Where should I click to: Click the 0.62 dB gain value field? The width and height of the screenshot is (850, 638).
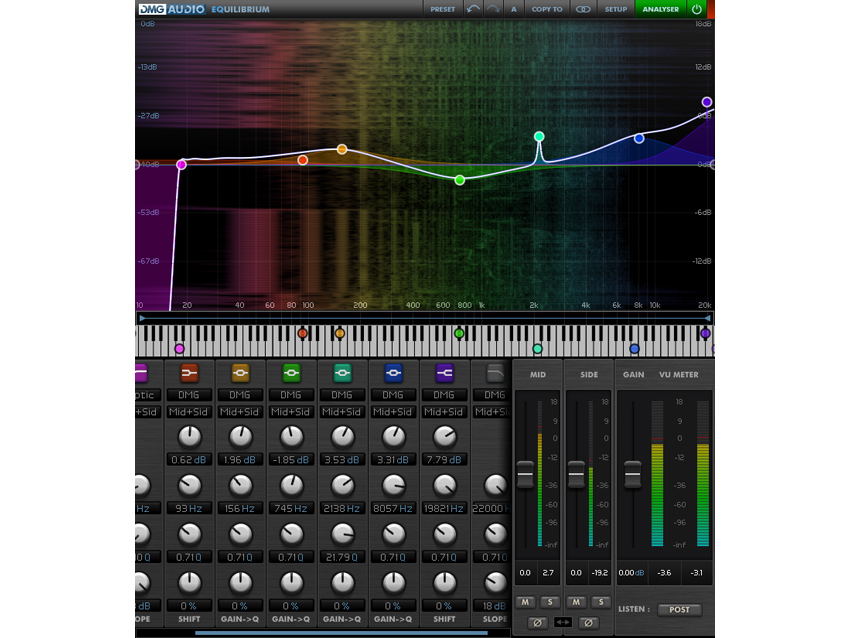click(189, 460)
